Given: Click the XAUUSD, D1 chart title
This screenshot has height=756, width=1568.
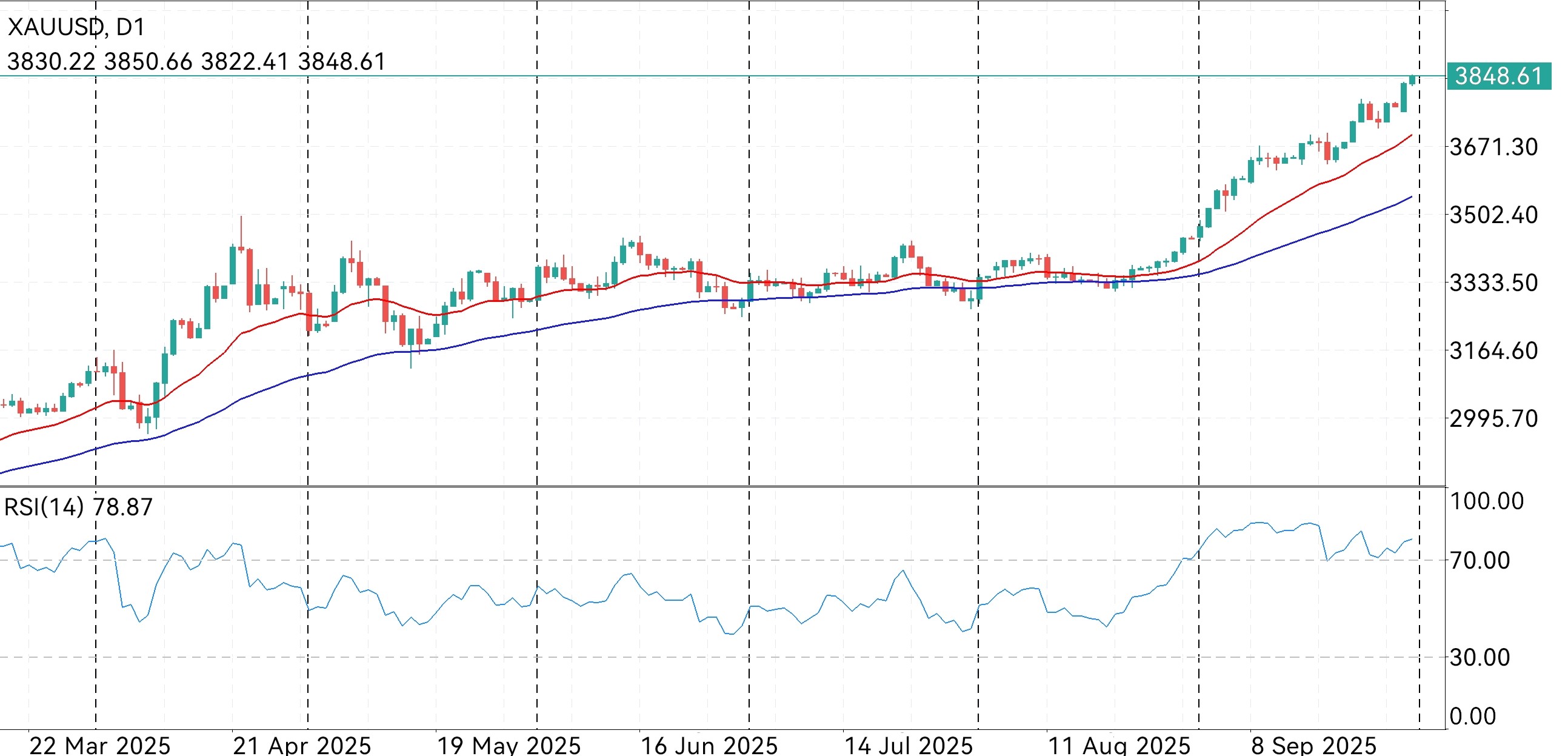Looking at the screenshot, I should coord(76,27).
